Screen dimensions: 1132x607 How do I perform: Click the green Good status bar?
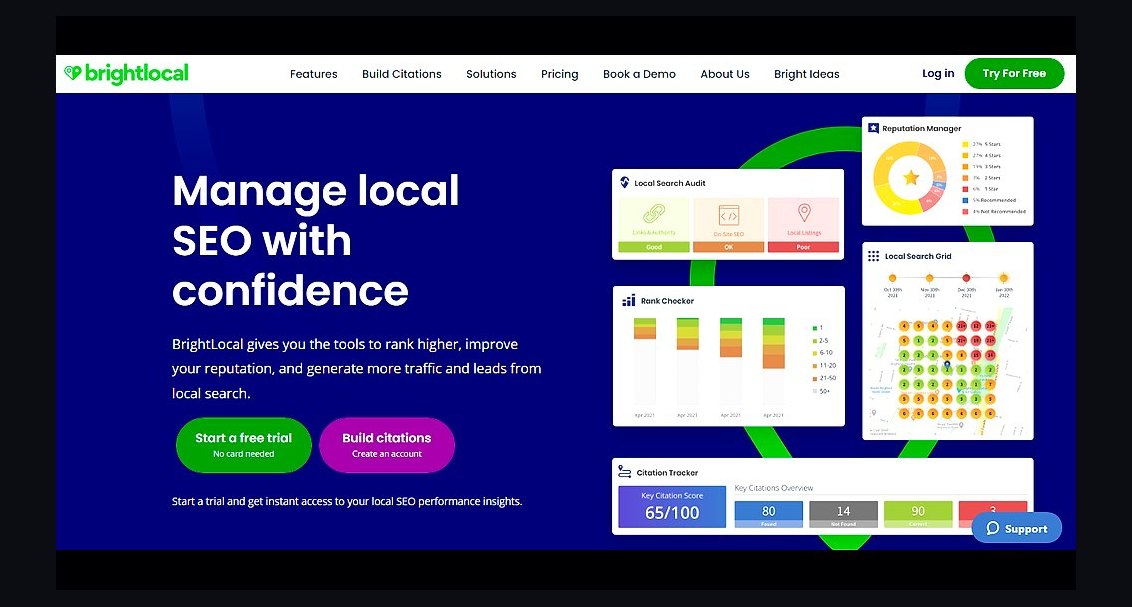(x=654, y=247)
